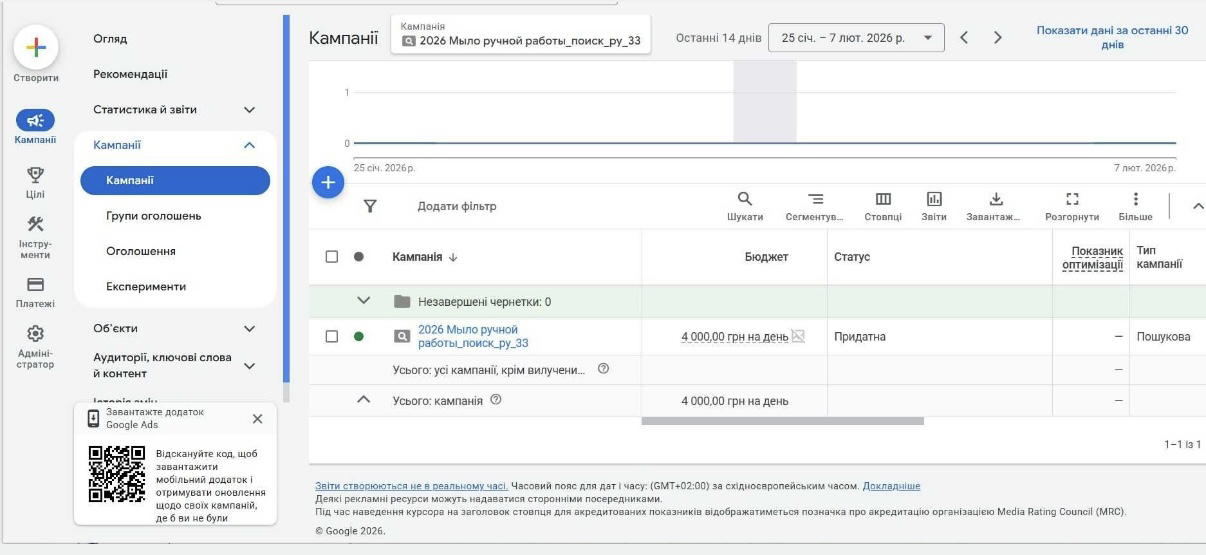Image resolution: width=1206 pixels, height=555 pixels.
Task: Click the budget chart icon beside 4 000,00 грн
Action: 798,336
